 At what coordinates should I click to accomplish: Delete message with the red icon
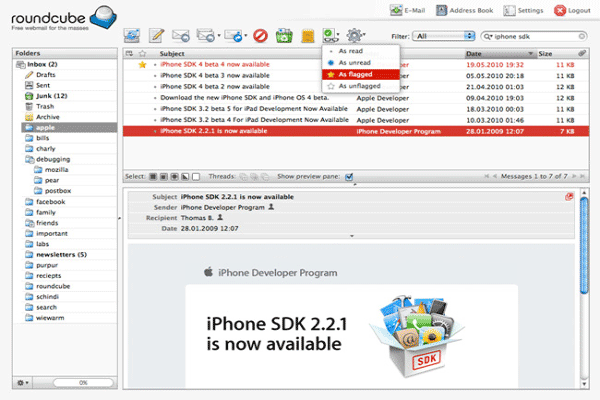point(260,36)
